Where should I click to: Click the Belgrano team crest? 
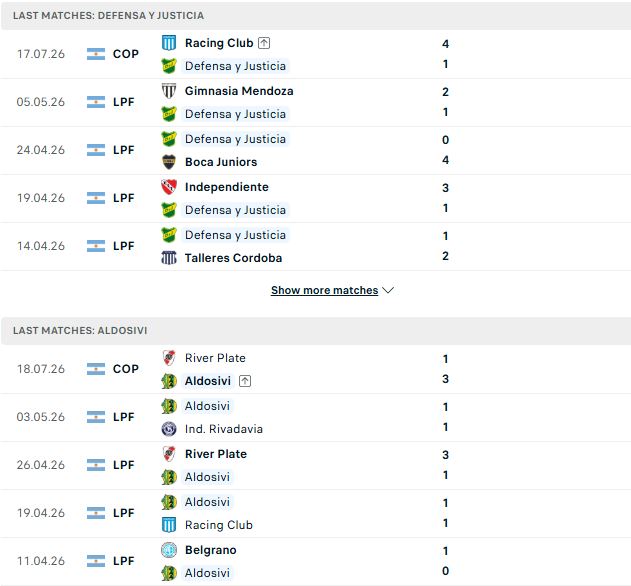point(169,550)
